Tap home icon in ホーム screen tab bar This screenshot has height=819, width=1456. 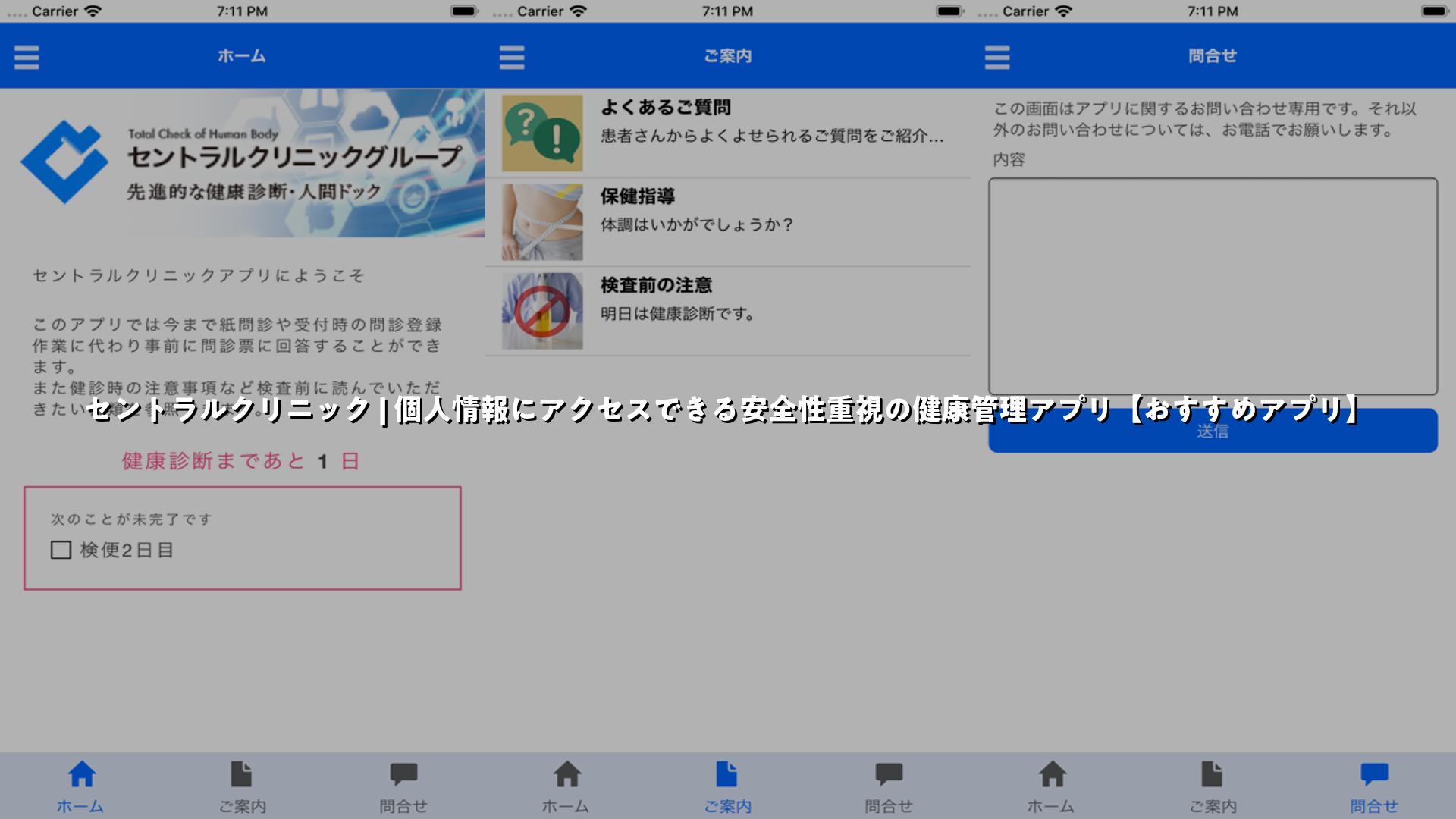[x=82, y=774]
